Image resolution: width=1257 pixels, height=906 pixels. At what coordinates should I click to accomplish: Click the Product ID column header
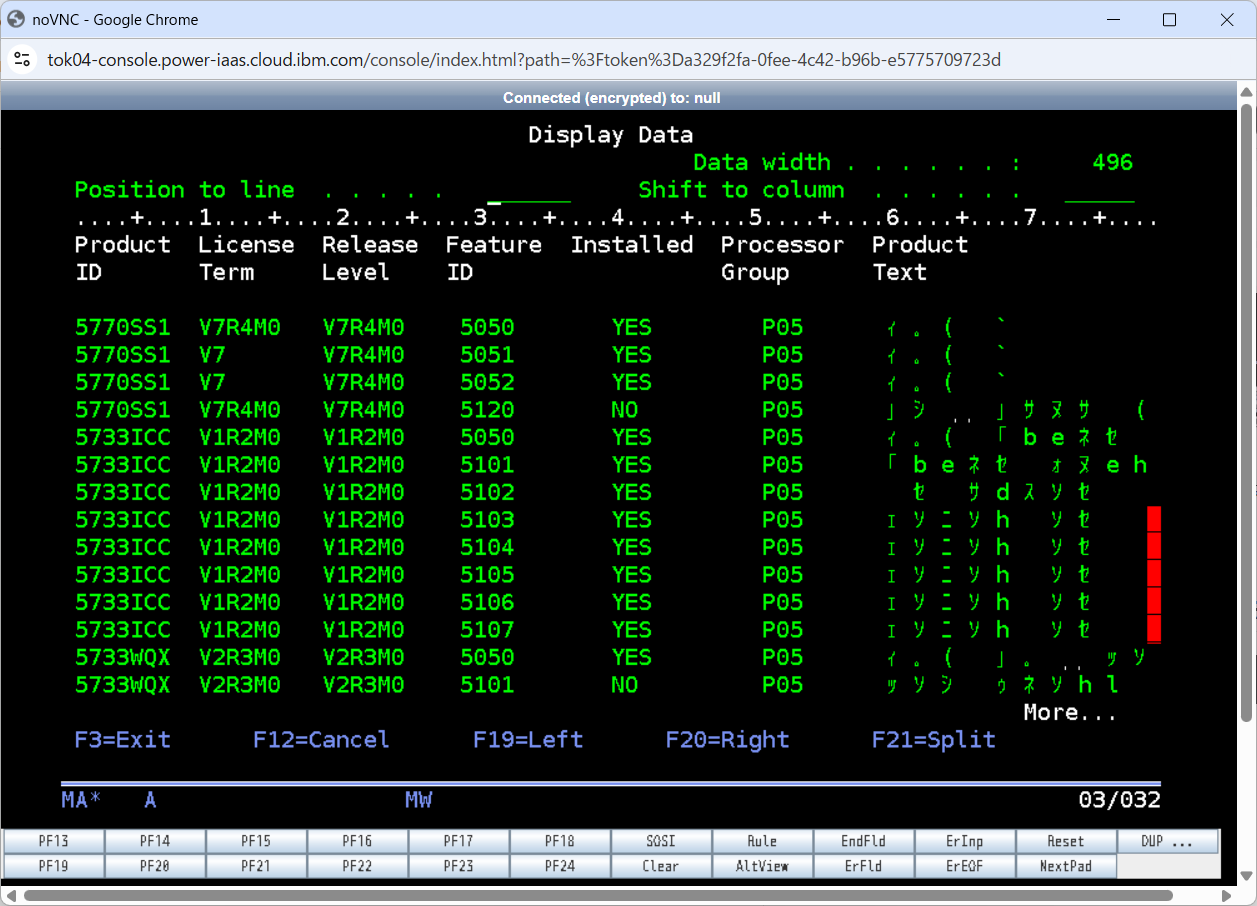tap(123, 259)
